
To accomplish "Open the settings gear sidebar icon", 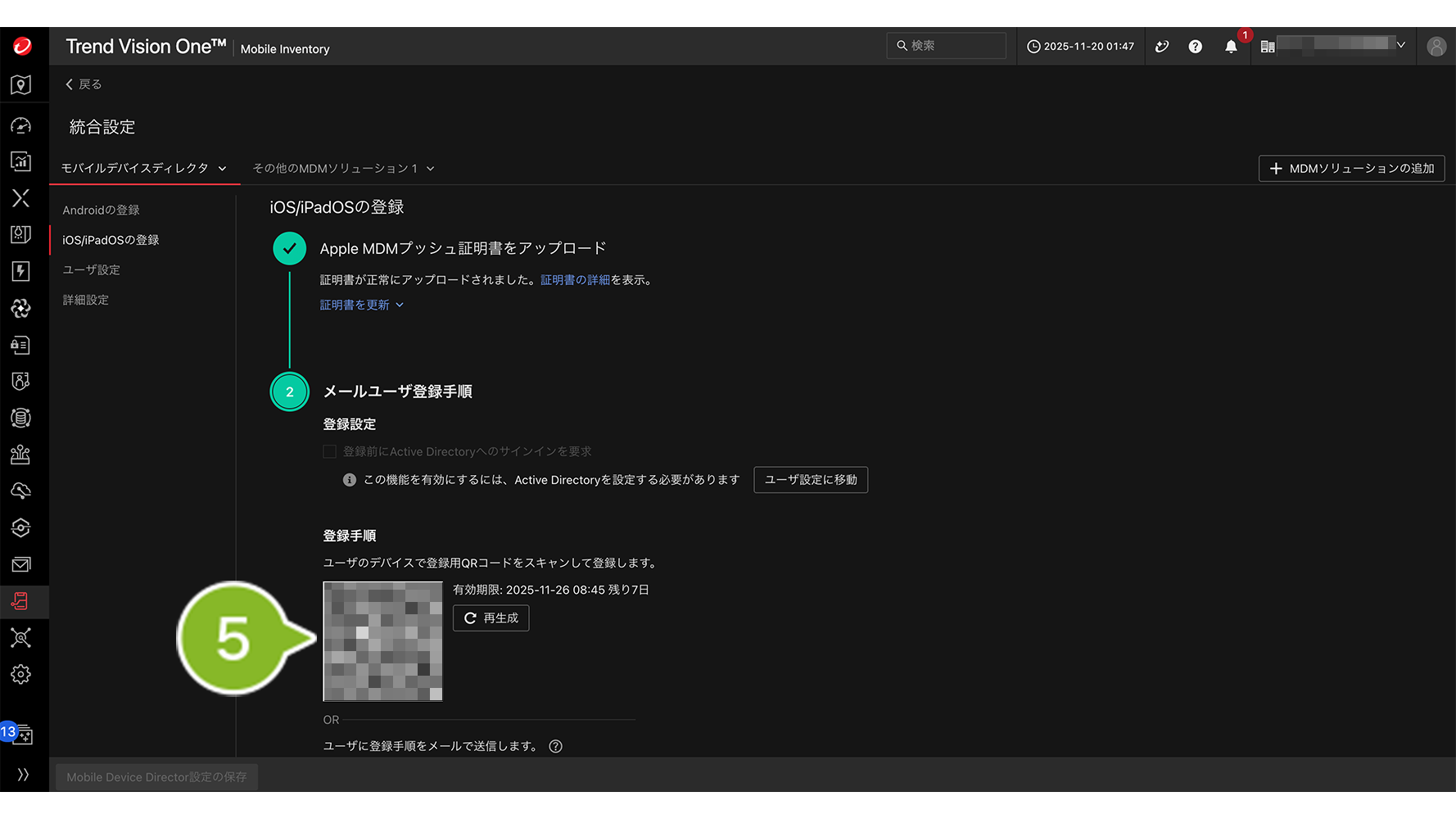I will point(20,674).
